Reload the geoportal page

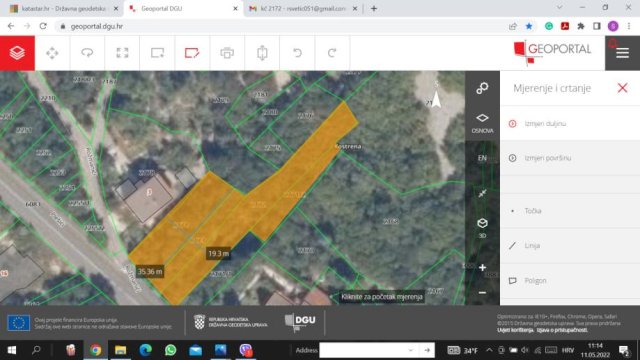pyautogui.click(x=43, y=26)
